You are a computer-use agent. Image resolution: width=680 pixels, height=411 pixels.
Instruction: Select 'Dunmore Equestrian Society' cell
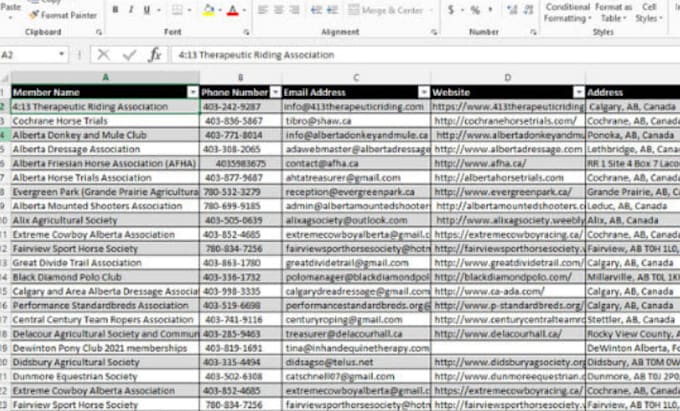105,376
